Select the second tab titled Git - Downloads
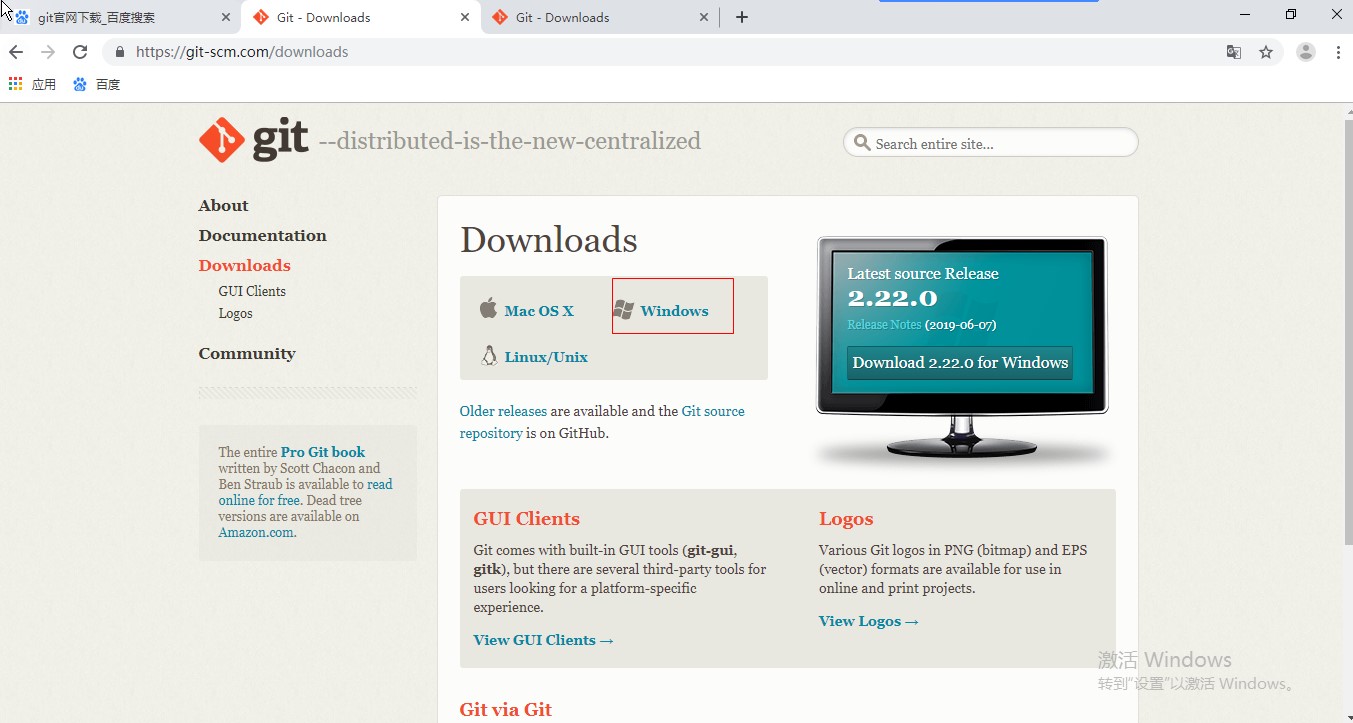 (x=361, y=17)
